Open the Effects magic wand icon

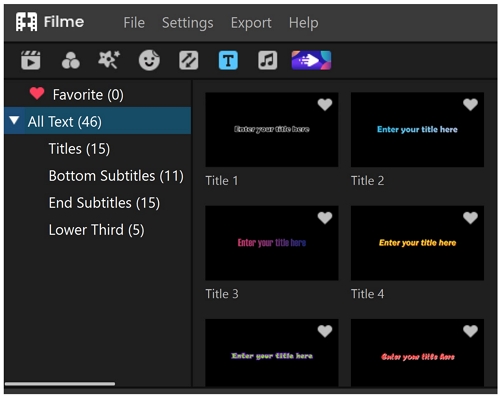pyautogui.click(x=109, y=60)
